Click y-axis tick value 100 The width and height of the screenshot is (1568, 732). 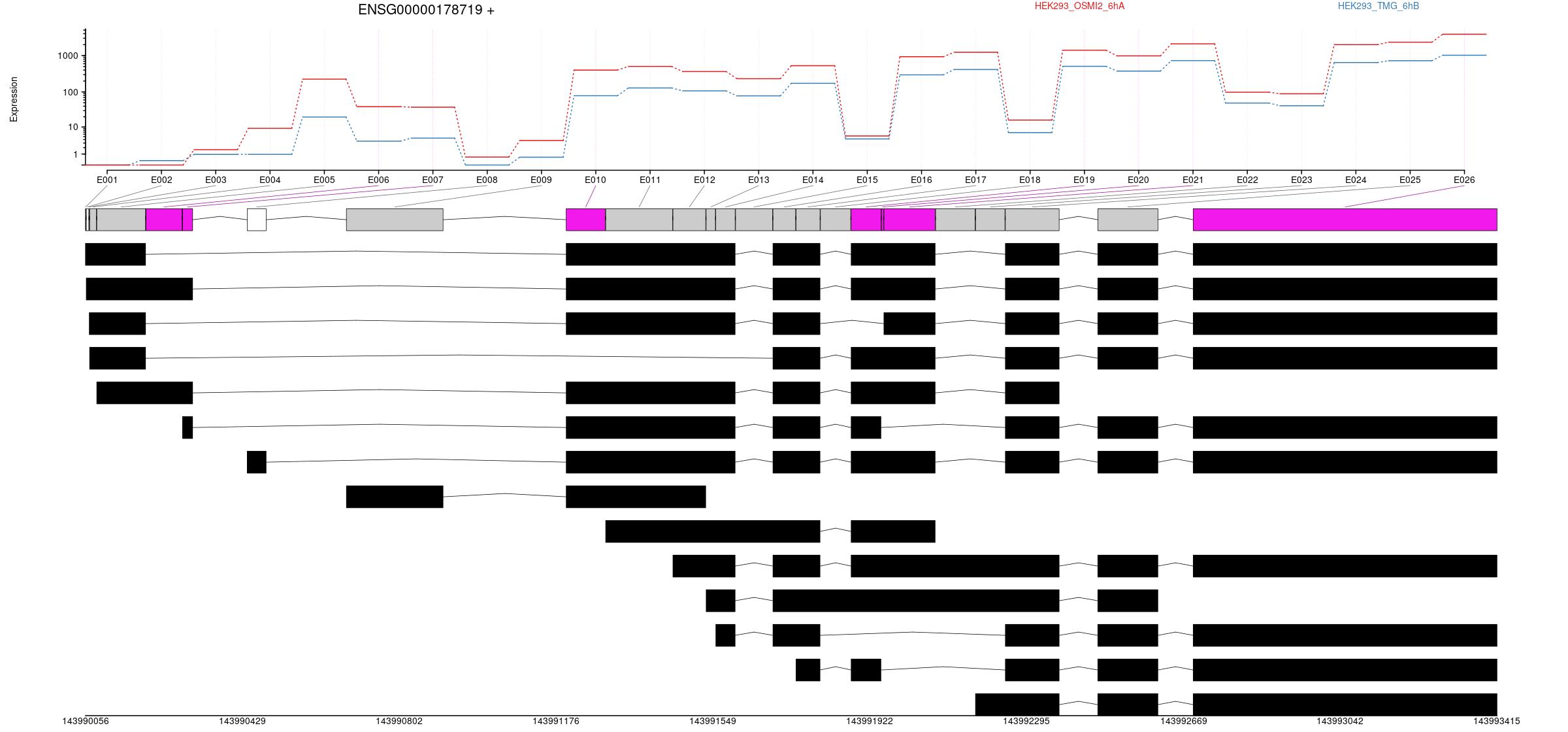(71, 92)
